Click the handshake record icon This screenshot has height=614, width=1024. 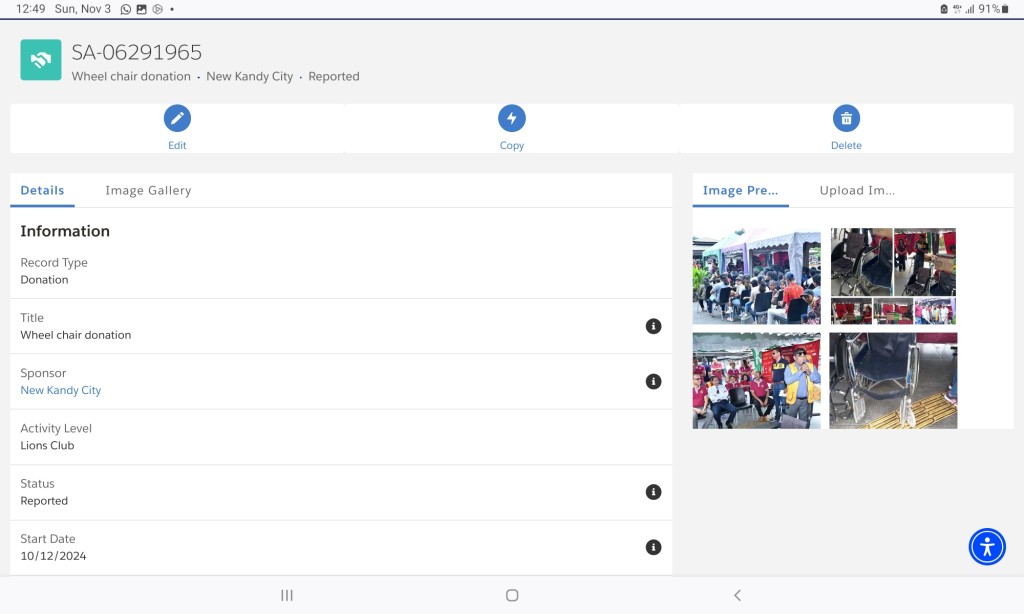click(x=40, y=59)
